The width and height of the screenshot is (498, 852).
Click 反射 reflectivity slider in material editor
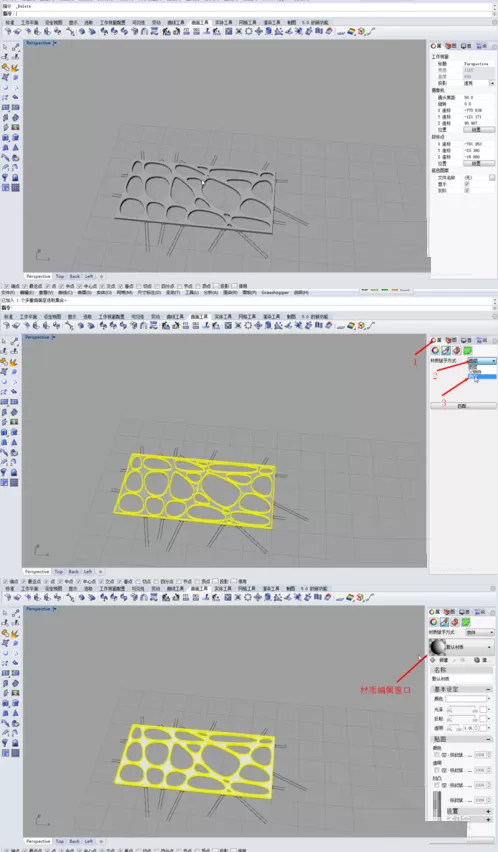[x=462, y=719]
